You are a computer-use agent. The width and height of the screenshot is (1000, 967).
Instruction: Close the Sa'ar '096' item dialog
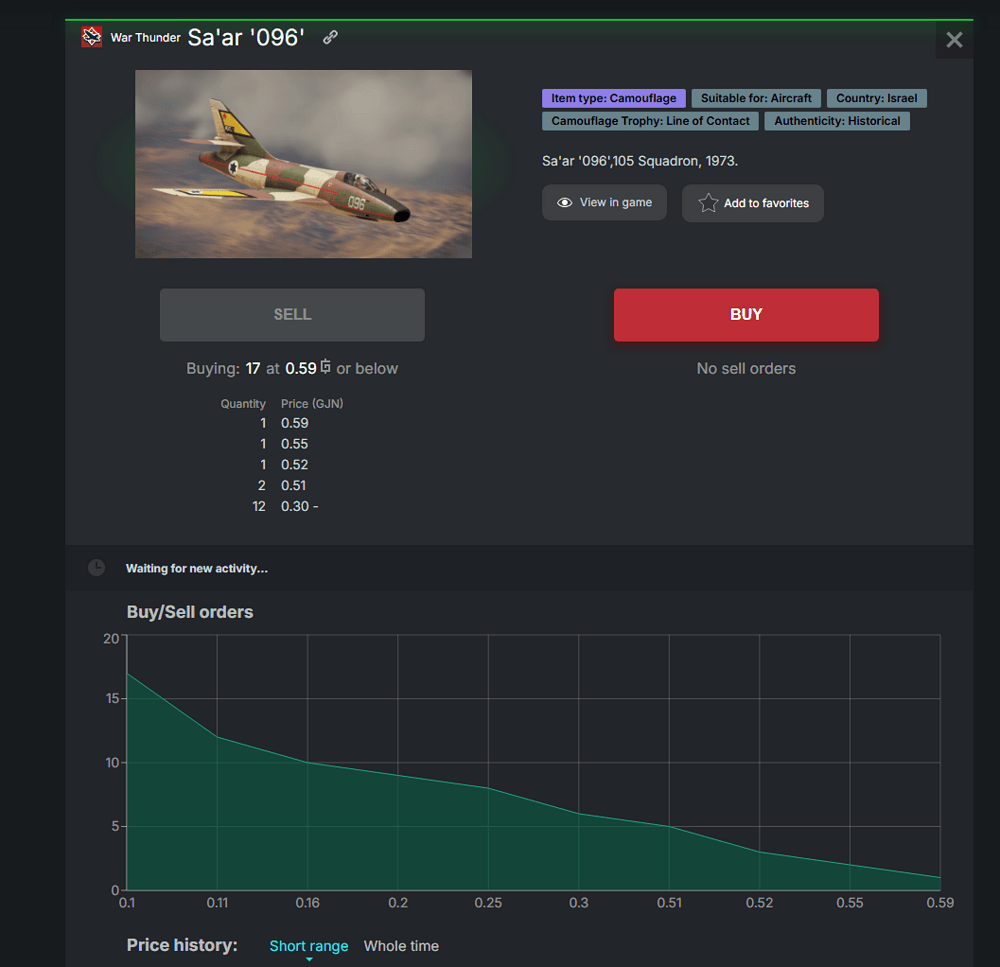click(954, 40)
